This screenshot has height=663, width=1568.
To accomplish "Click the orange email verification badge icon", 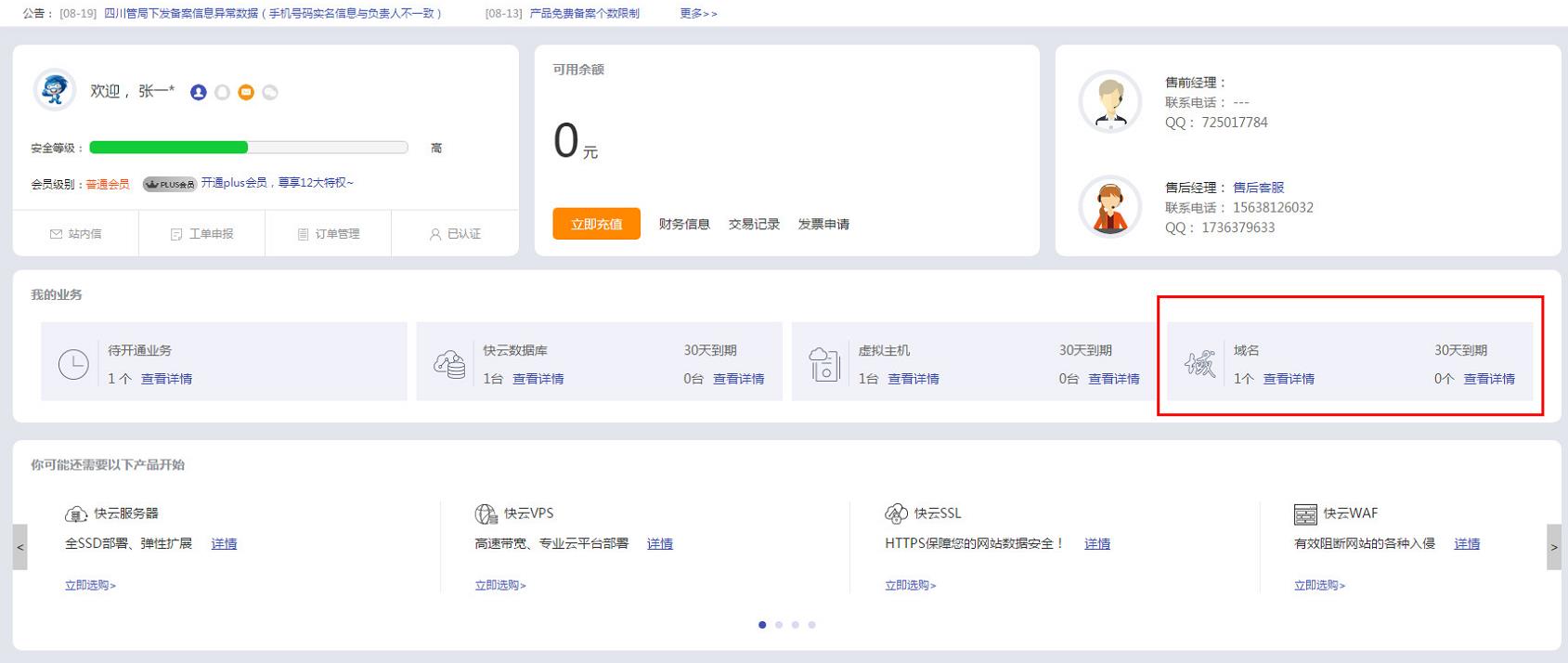I will tap(246, 92).
